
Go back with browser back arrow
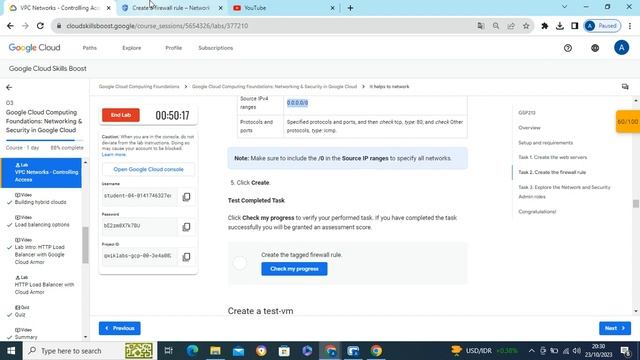click(x=10, y=26)
